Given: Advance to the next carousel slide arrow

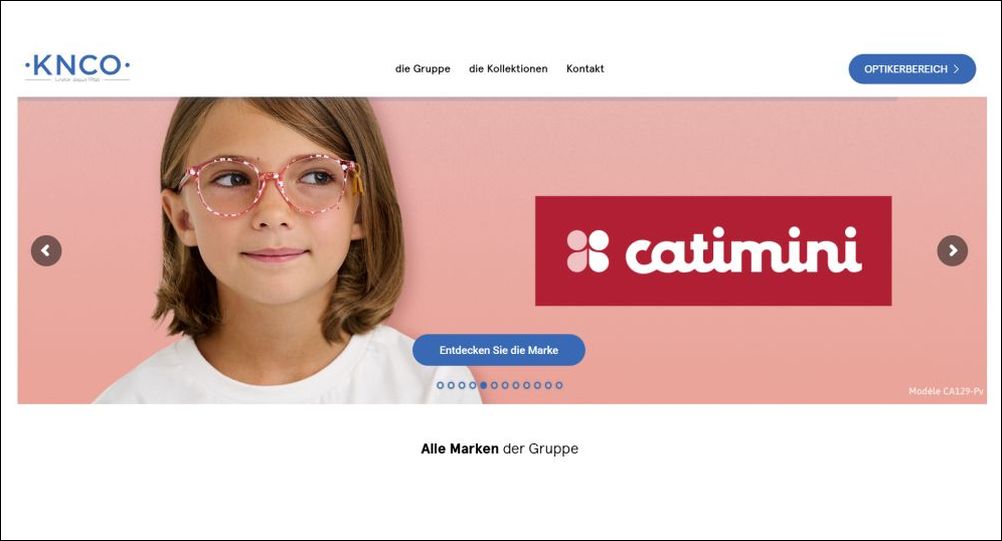Looking at the screenshot, I should click(952, 250).
